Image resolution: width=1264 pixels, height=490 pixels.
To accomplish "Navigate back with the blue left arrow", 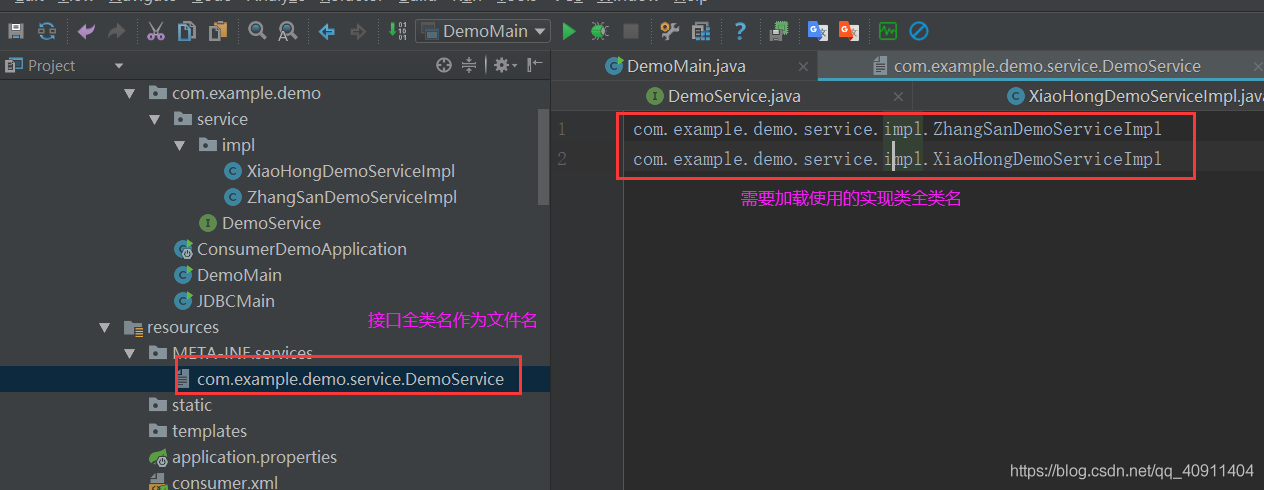I will 327,31.
